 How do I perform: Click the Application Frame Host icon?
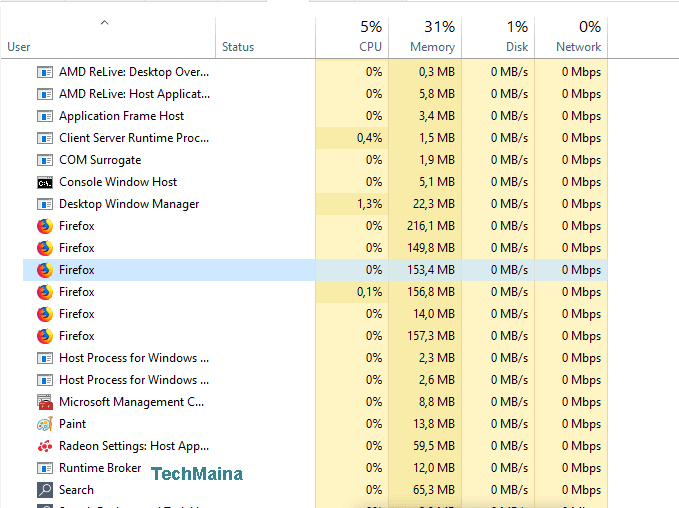point(45,116)
